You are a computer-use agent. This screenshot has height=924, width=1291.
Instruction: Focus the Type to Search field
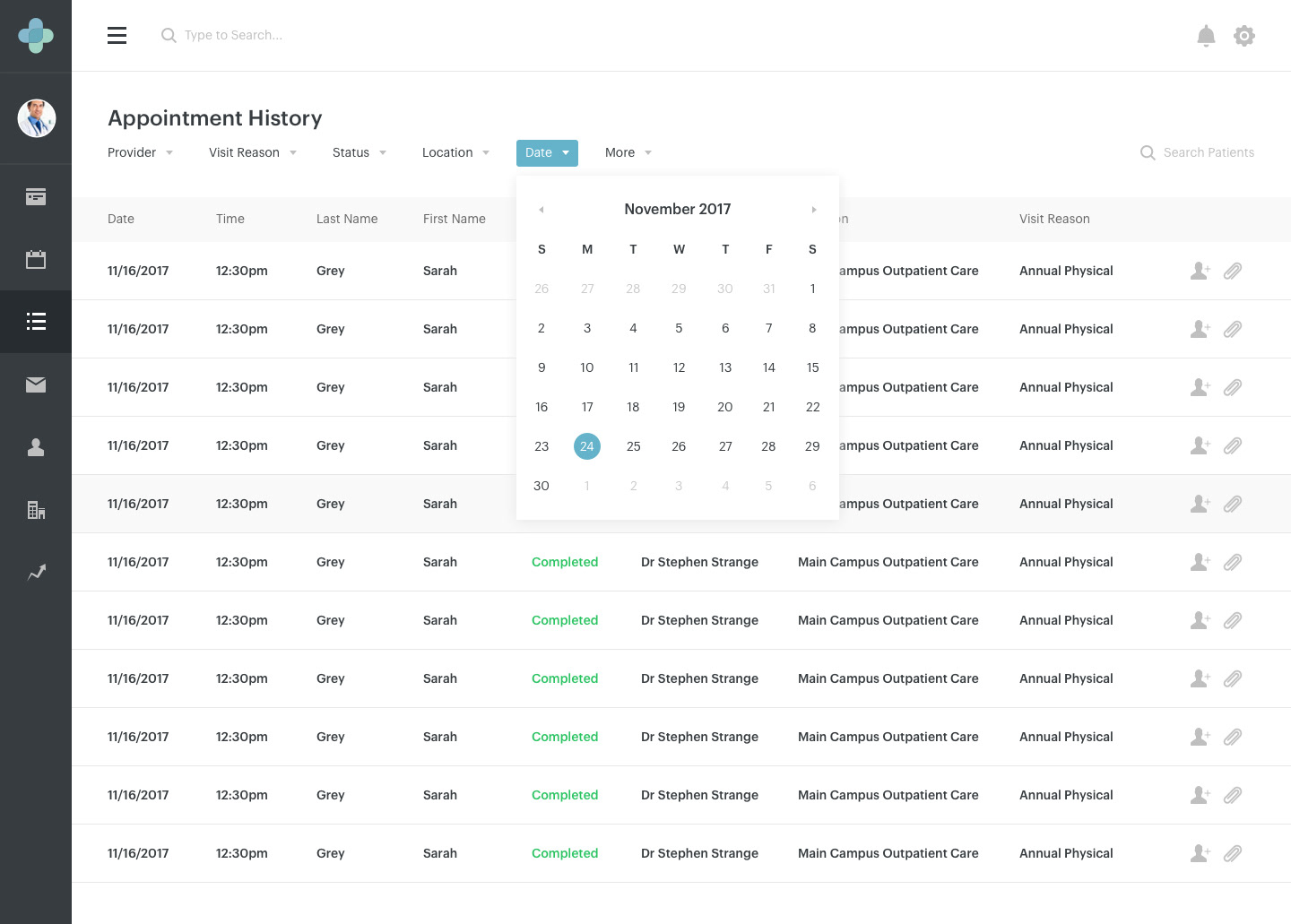click(x=233, y=35)
